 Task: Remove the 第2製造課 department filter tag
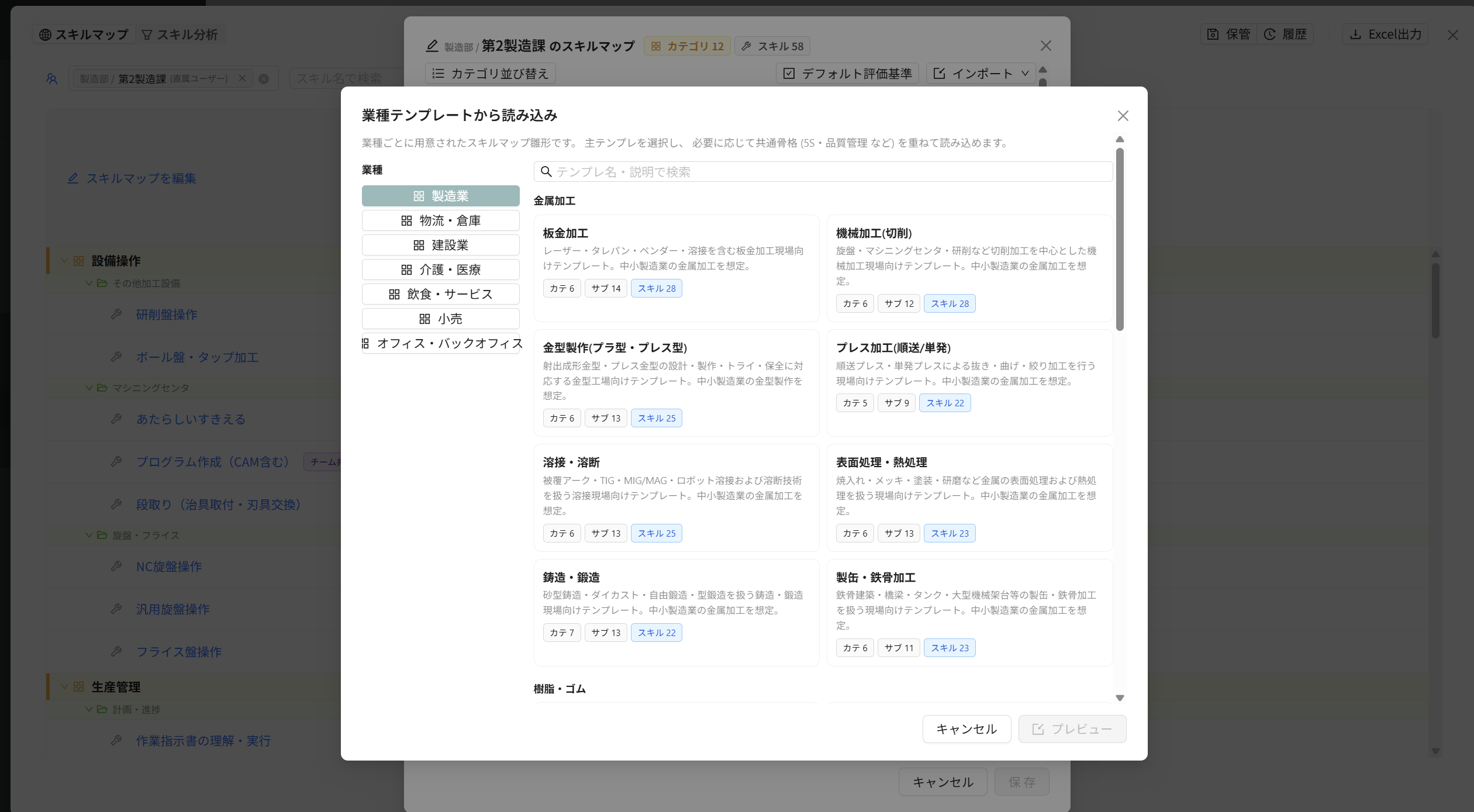click(242, 78)
